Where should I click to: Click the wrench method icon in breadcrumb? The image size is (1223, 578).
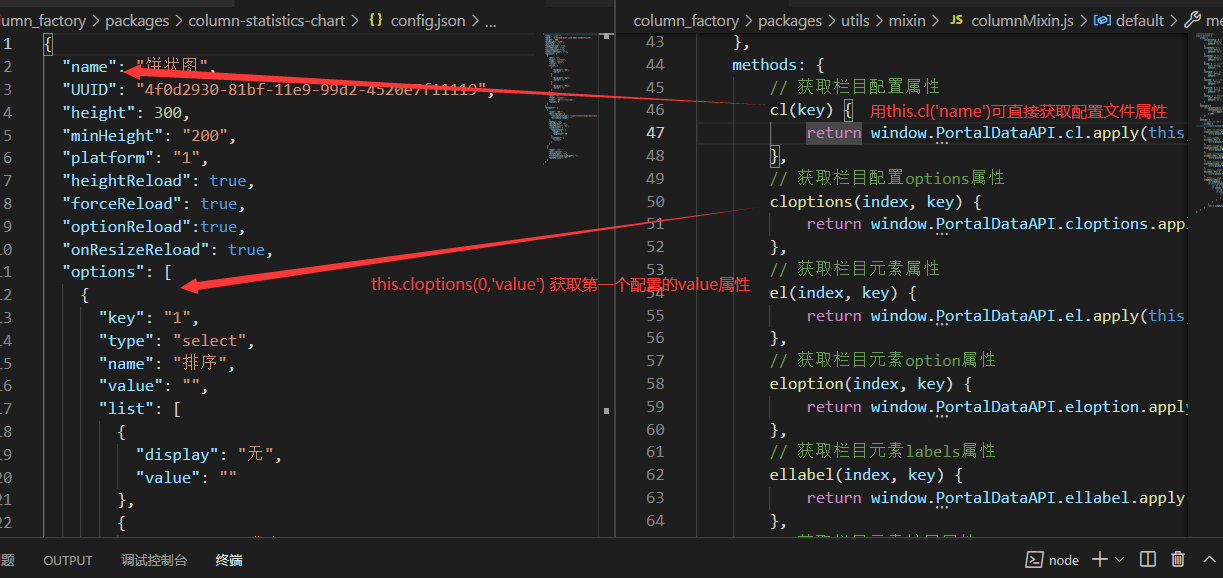1192,20
